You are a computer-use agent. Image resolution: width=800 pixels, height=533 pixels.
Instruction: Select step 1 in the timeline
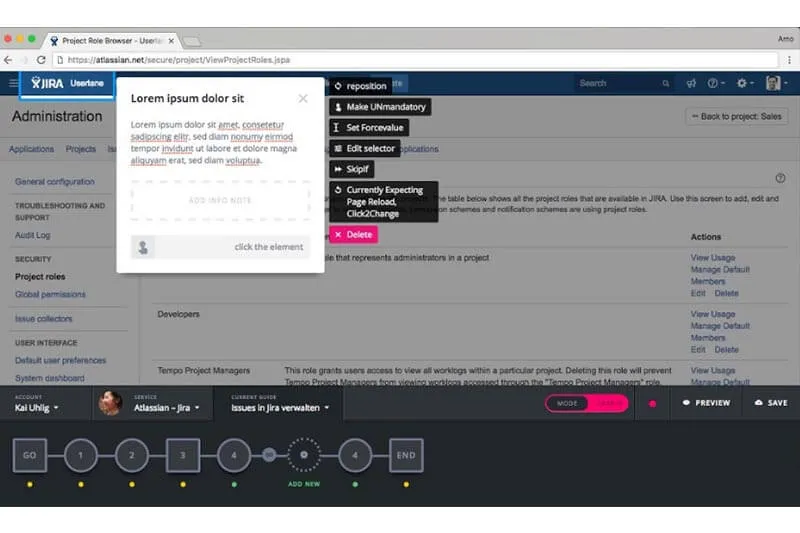point(81,455)
